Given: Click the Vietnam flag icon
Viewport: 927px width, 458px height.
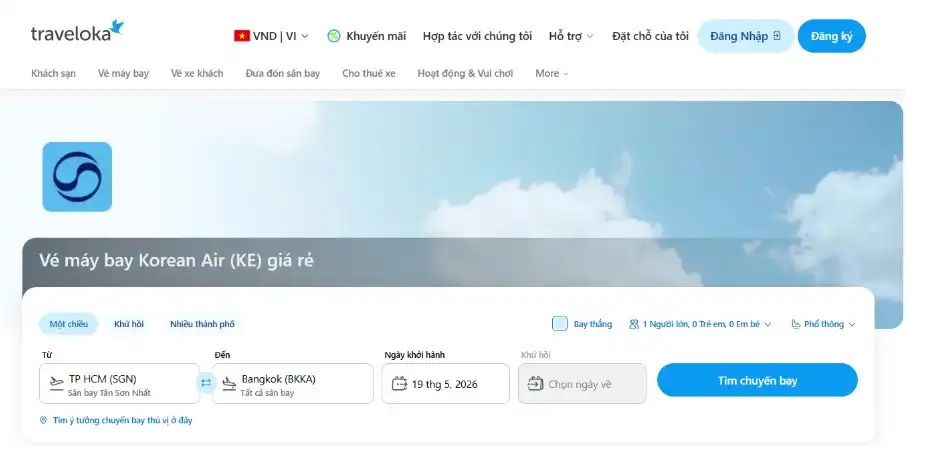Looking at the screenshot, I should coord(242,36).
